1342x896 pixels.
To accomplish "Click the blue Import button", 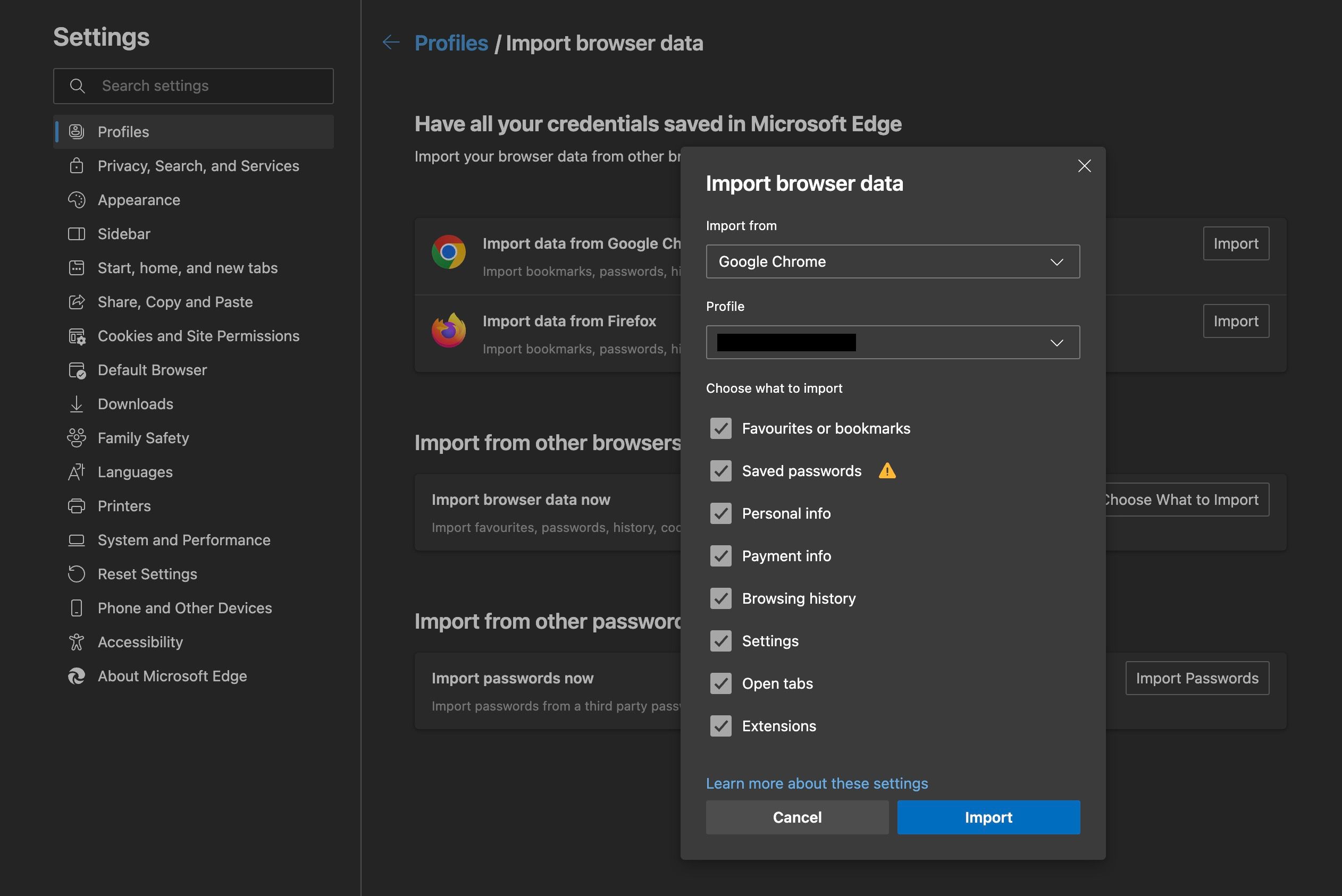I will [988, 817].
